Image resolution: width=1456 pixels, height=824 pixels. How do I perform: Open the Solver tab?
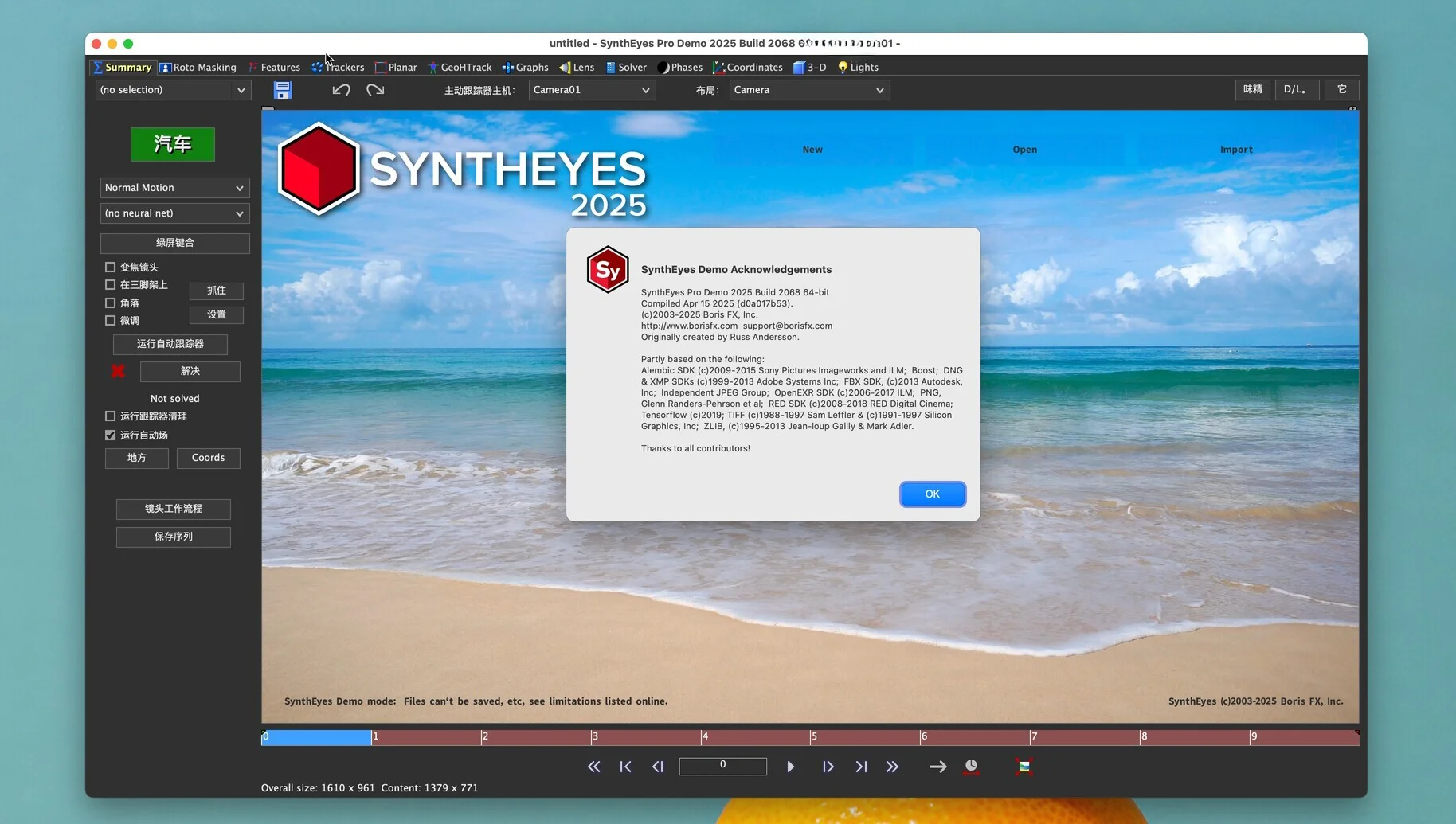pyautogui.click(x=626, y=68)
